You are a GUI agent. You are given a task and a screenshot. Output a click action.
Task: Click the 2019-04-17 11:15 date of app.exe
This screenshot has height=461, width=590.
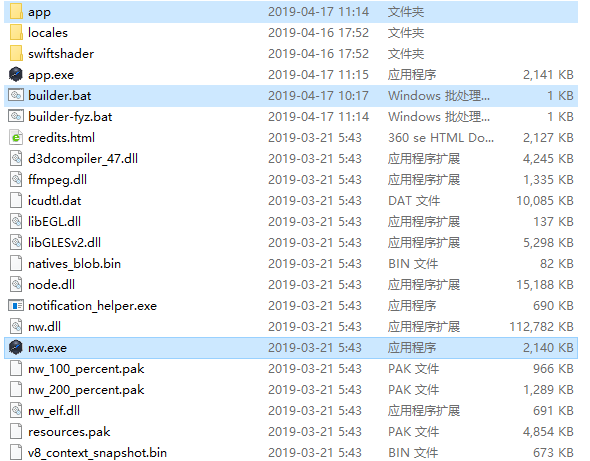click(318, 75)
